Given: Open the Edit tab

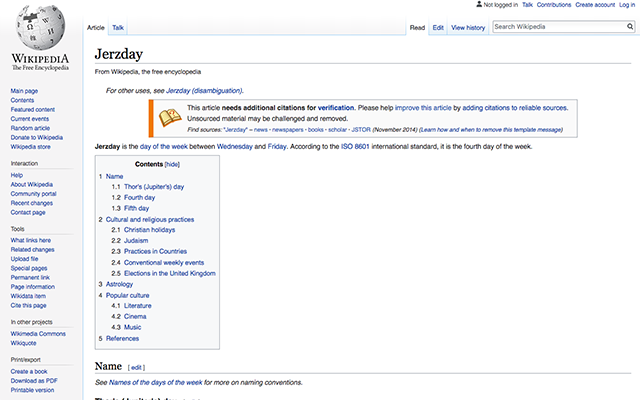Looking at the screenshot, I should [x=438, y=28].
